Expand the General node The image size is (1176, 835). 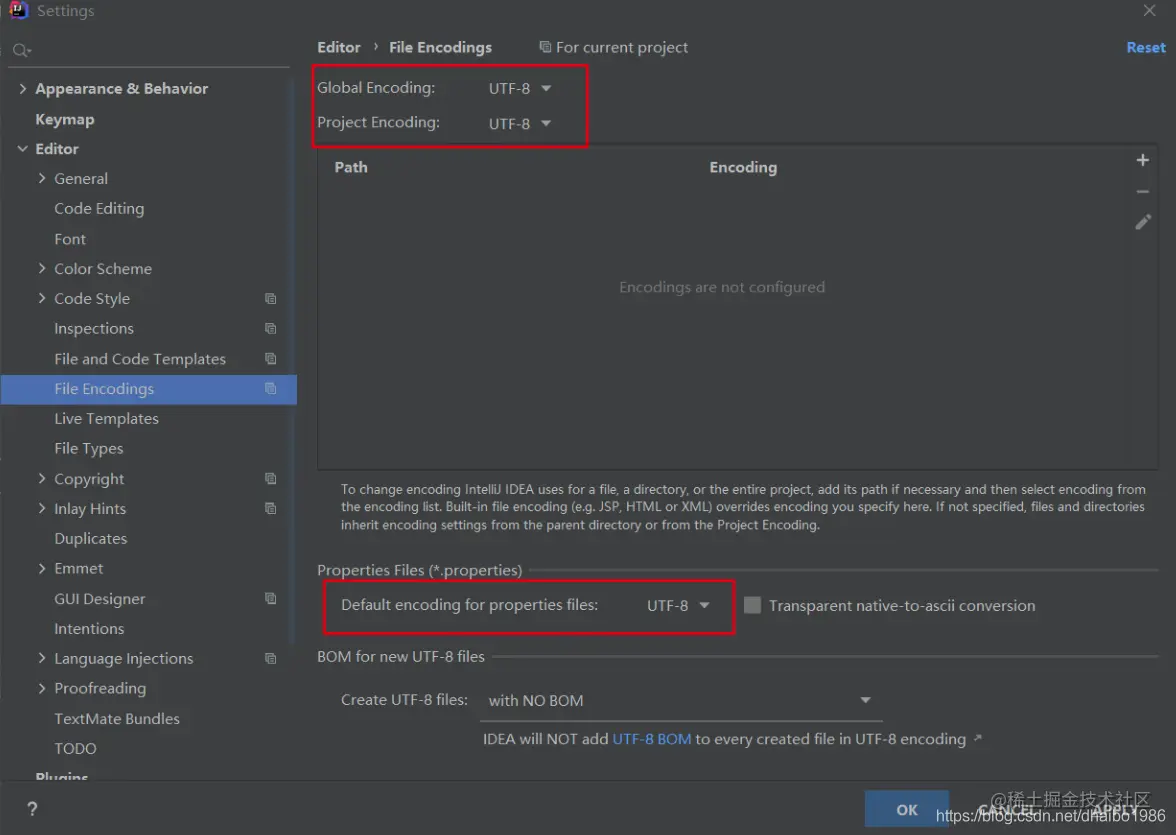(42, 179)
